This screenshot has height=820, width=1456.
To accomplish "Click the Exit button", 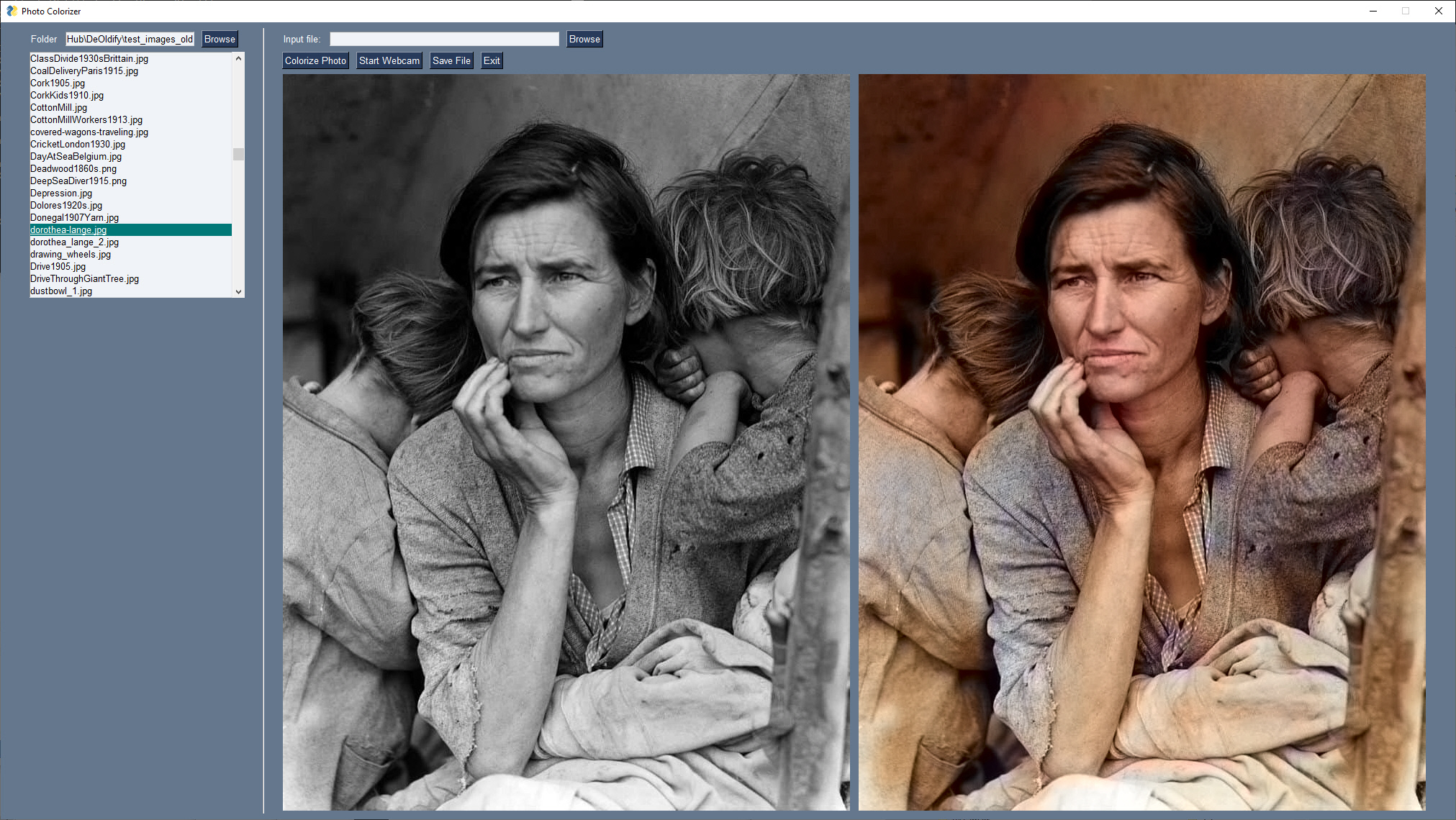I will (x=492, y=60).
